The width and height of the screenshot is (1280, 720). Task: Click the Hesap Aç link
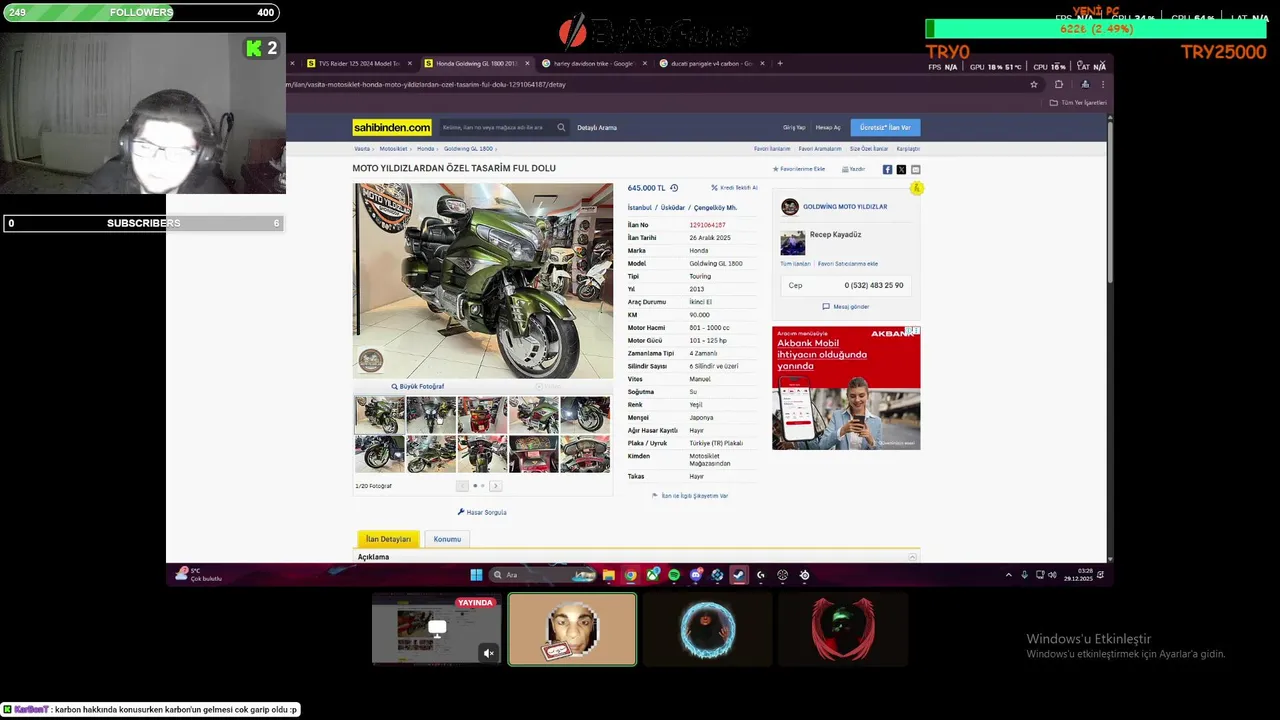828,127
